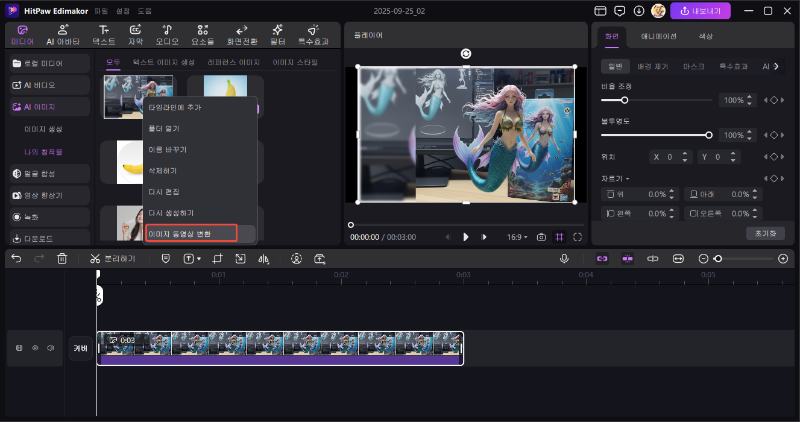Click the 분리하기 split scissors button
The image size is (800, 422).
(113, 259)
